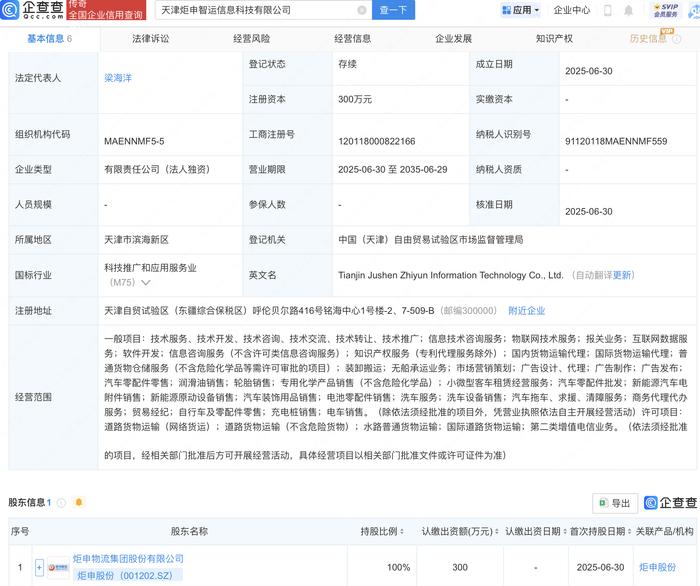Open the mobile phone icon in header
Image resolution: width=700 pixels, height=586 pixels.
pos(607,10)
